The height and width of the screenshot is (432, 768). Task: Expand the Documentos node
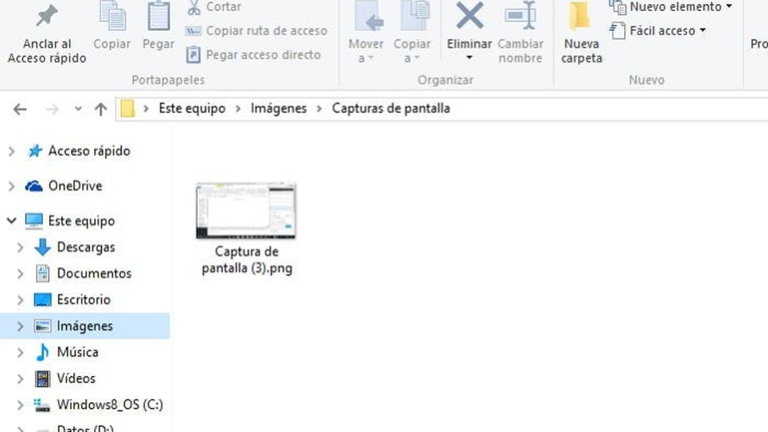(x=20, y=274)
